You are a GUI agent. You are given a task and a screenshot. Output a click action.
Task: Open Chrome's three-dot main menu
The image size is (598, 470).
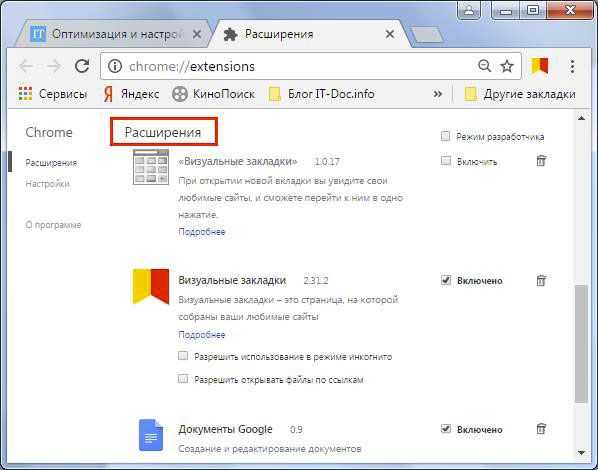(x=572, y=66)
